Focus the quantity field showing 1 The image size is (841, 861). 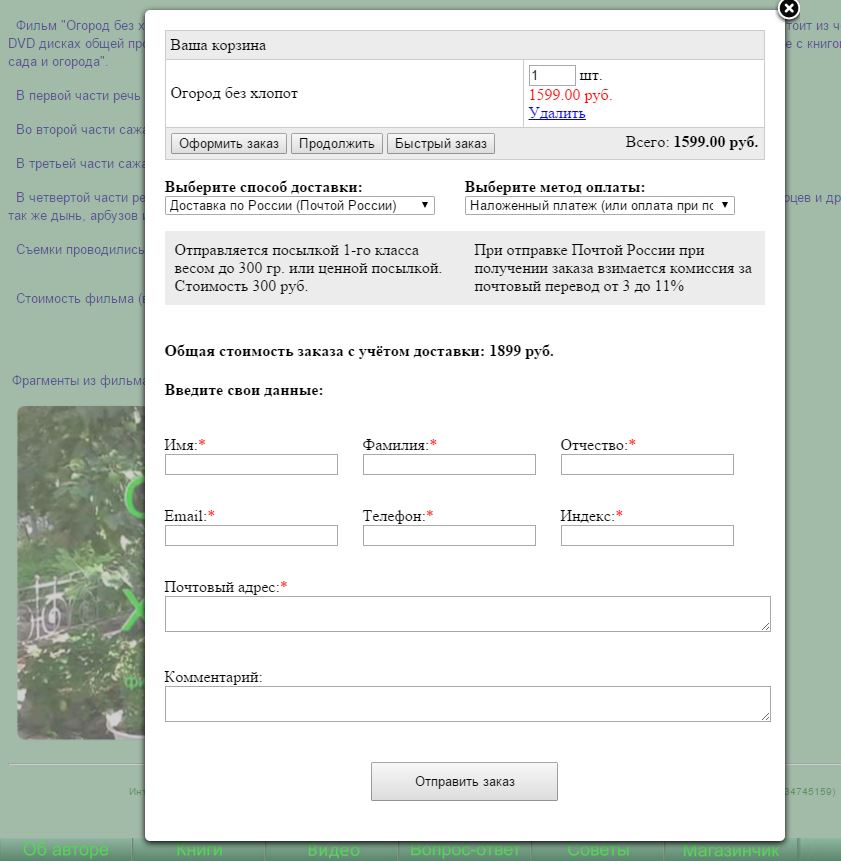(552, 75)
